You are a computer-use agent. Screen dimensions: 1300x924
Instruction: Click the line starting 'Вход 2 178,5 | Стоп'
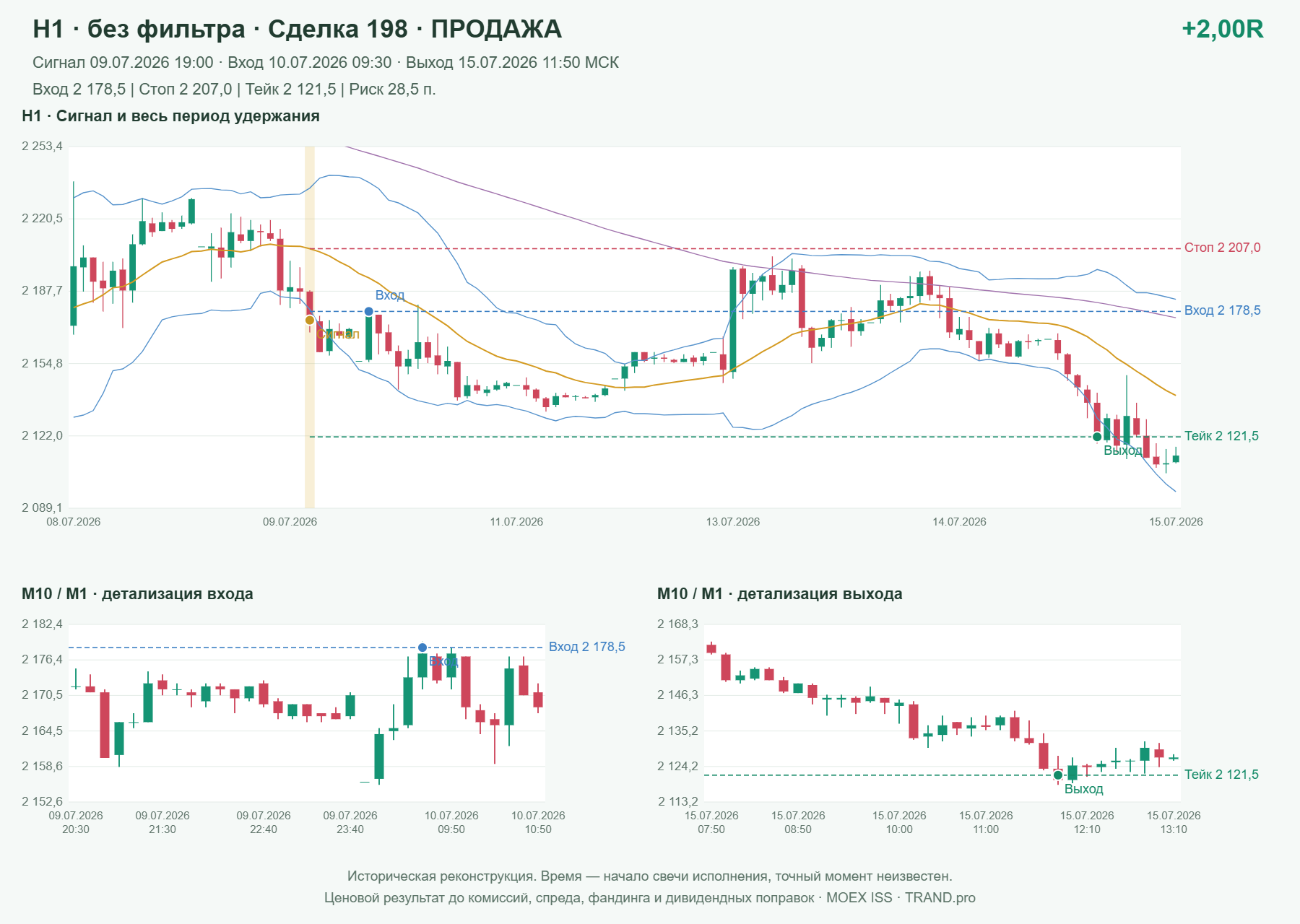coord(234,90)
